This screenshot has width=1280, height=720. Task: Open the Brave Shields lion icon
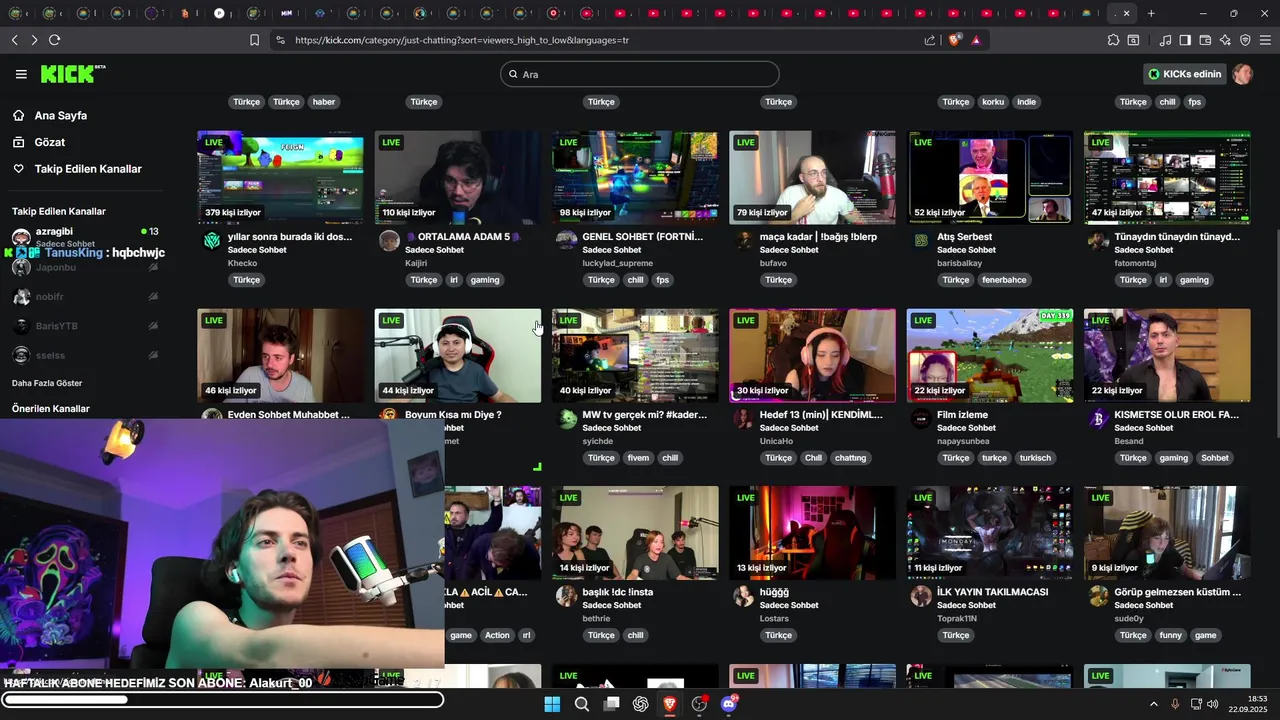point(955,40)
